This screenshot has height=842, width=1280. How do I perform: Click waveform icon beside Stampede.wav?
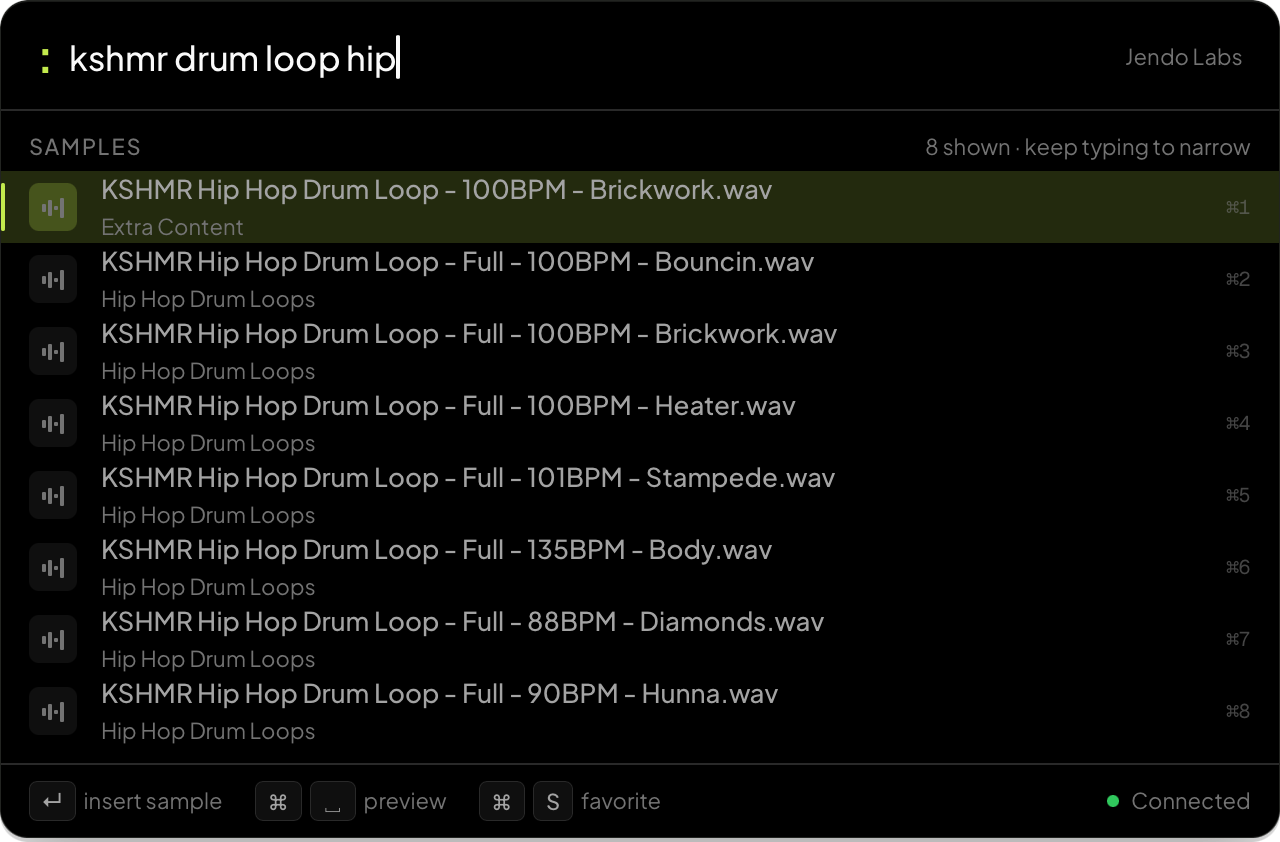53,495
